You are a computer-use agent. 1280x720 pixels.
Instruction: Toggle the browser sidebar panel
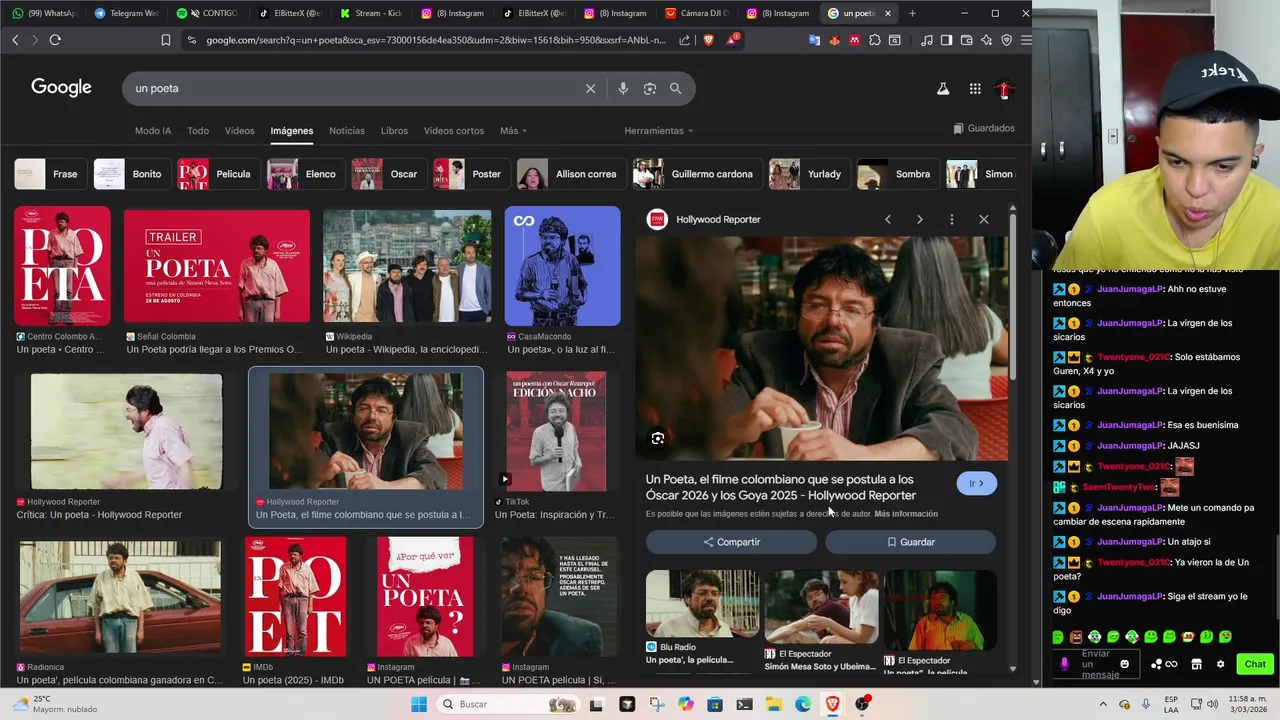pos(947,40)
